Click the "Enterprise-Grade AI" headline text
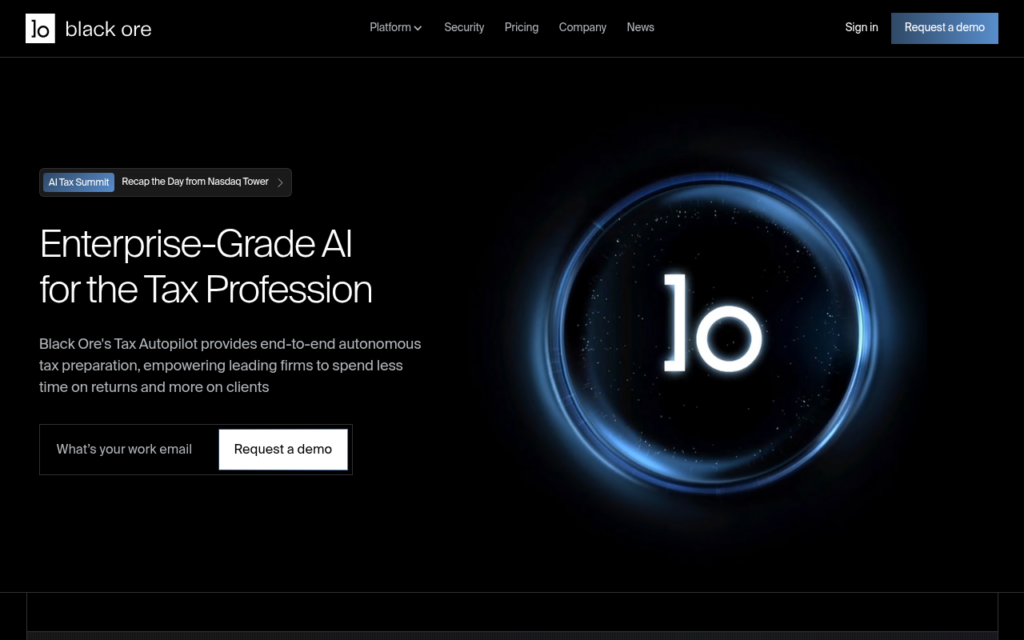This screenshot has height=640, width=1024. coord(196,244)
